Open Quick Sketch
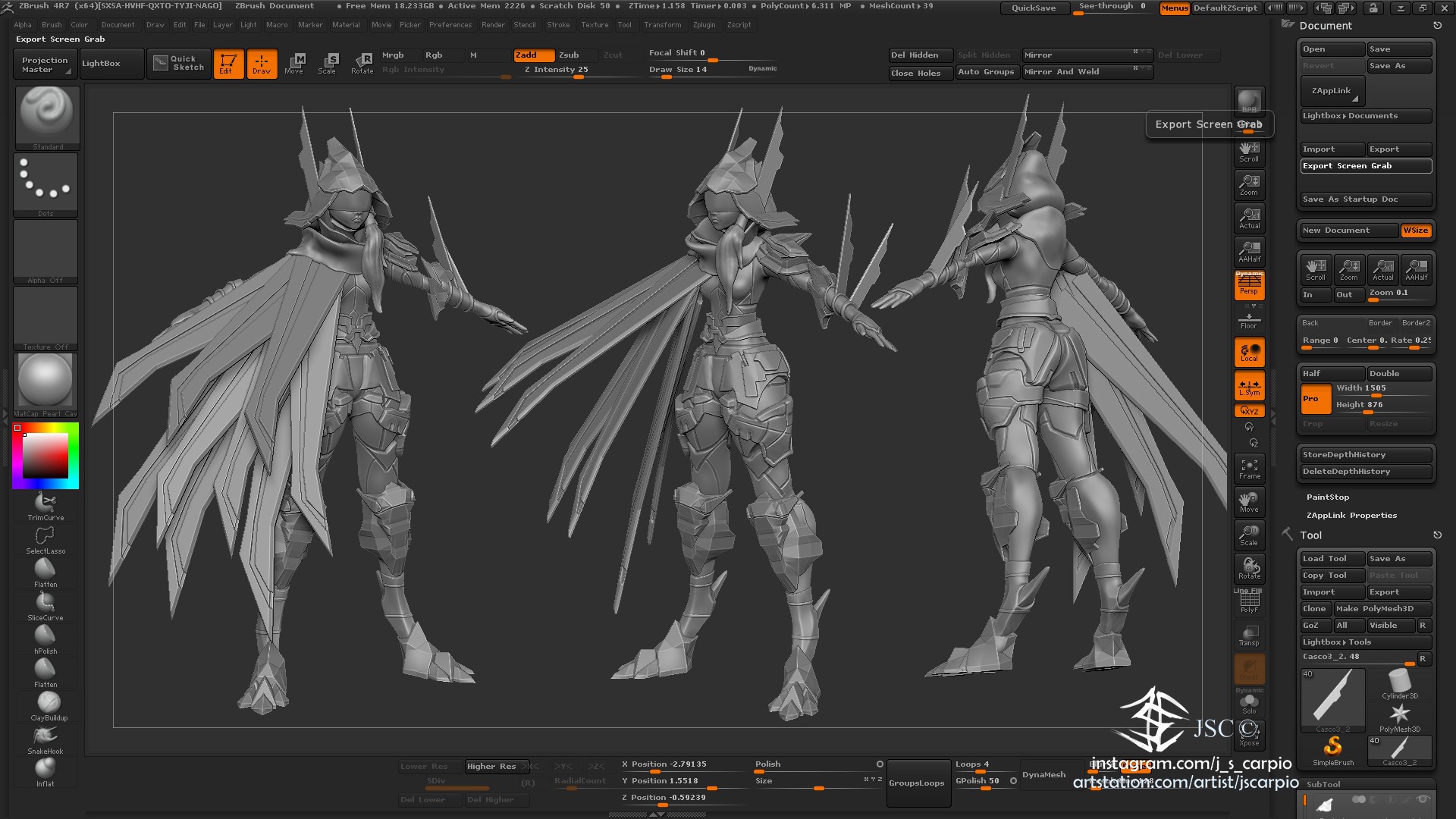This screenshot has width=1456, height=819. [179, 63]
